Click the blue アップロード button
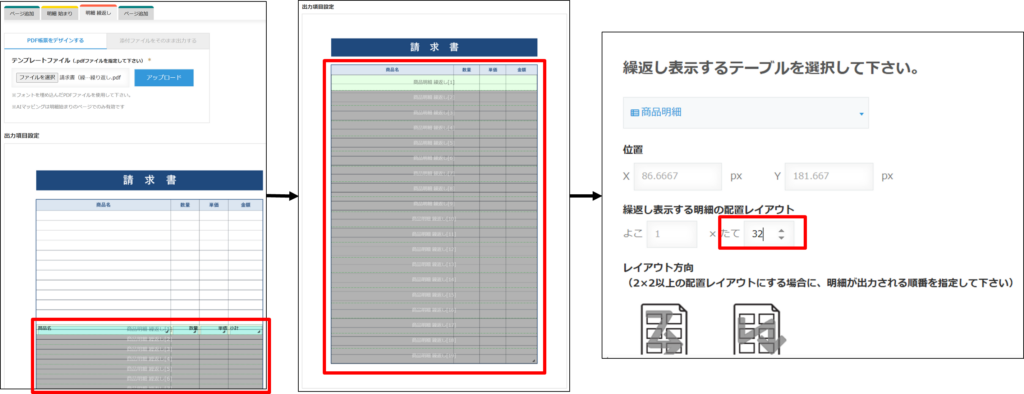The height and width of the screenshot is (394, 1024). tap(164, 77)
